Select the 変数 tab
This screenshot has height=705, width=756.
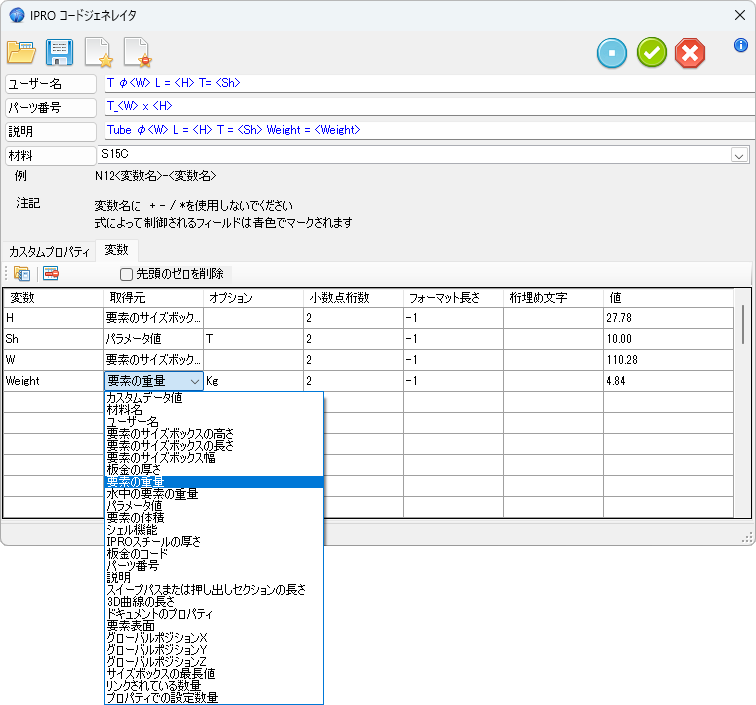tap(117, 250)
